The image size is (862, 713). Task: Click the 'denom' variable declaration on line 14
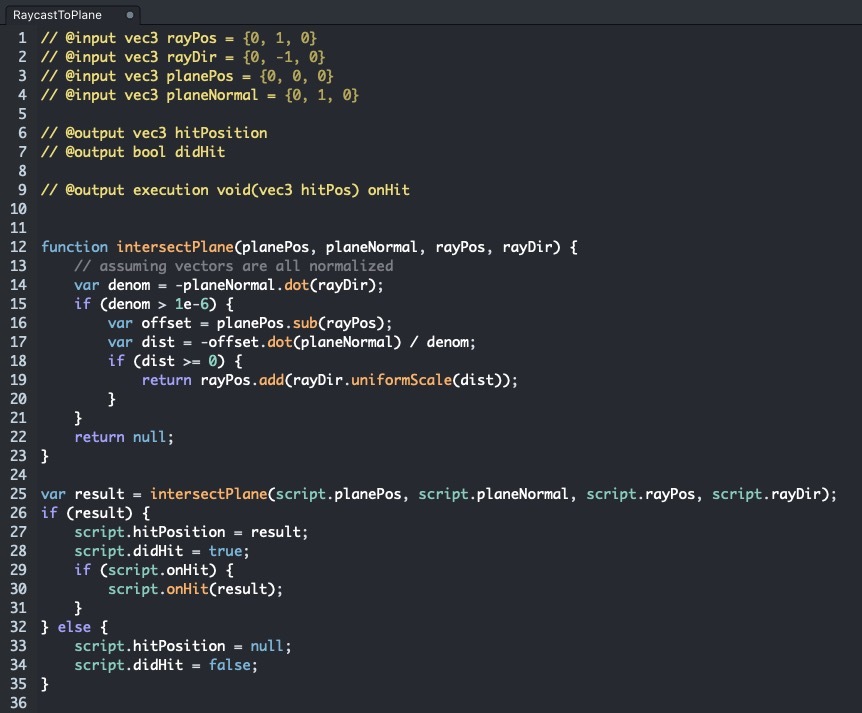[x=128, y=285]
